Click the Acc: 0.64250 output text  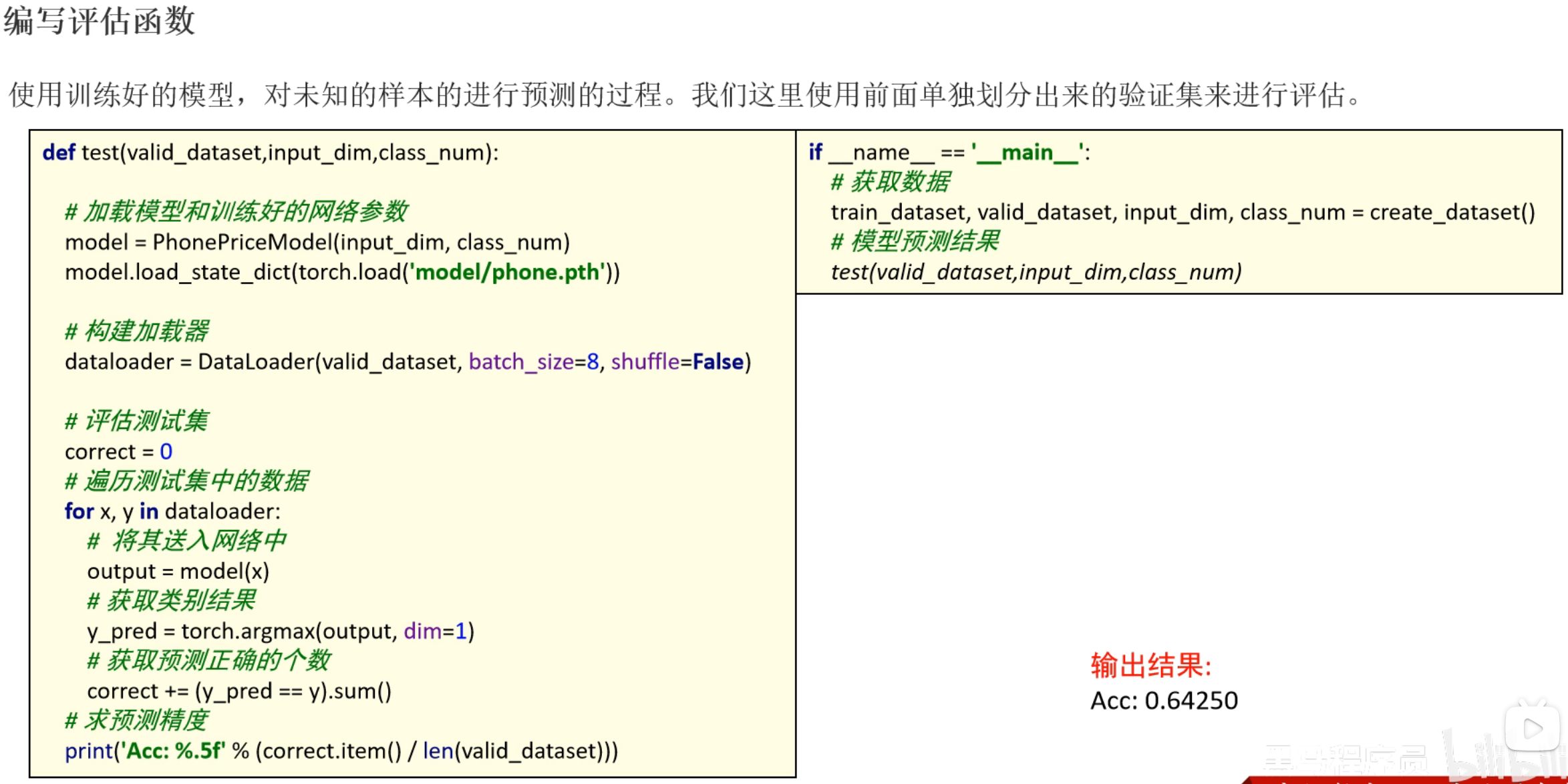1164,700
